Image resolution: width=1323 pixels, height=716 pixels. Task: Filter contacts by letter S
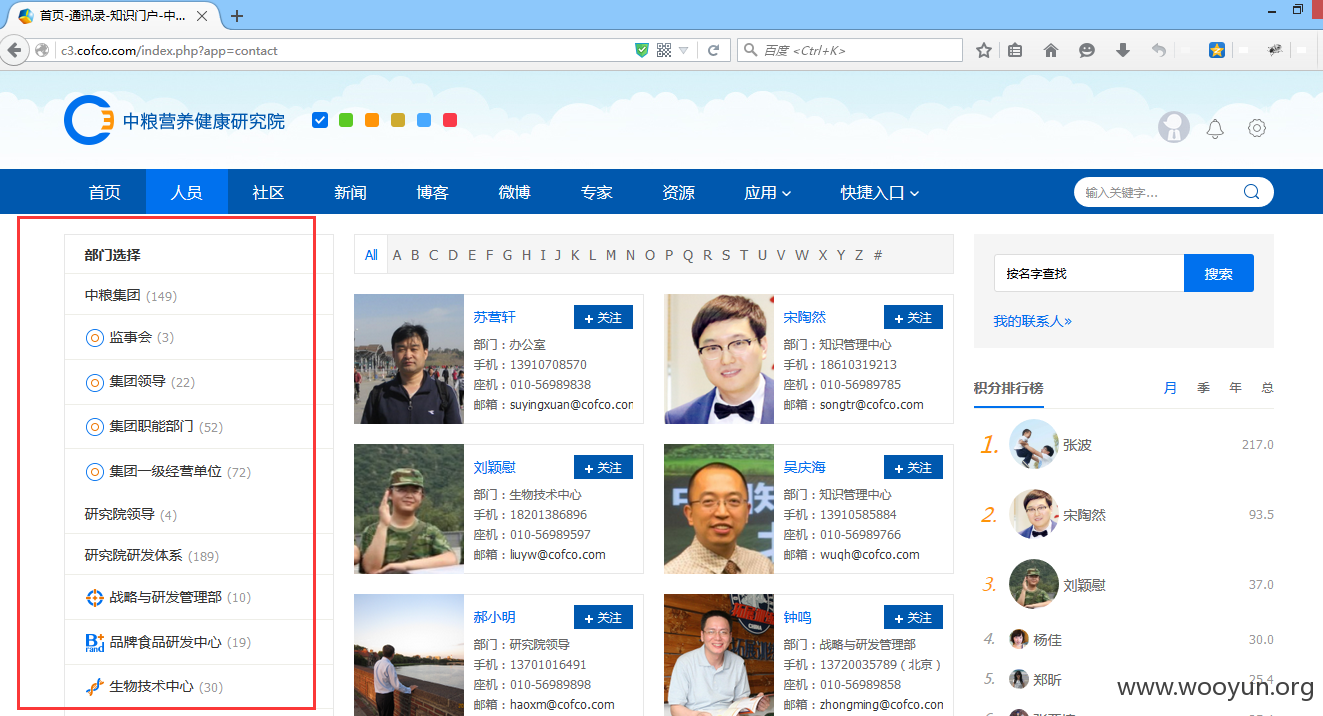(x=725, y=255)
